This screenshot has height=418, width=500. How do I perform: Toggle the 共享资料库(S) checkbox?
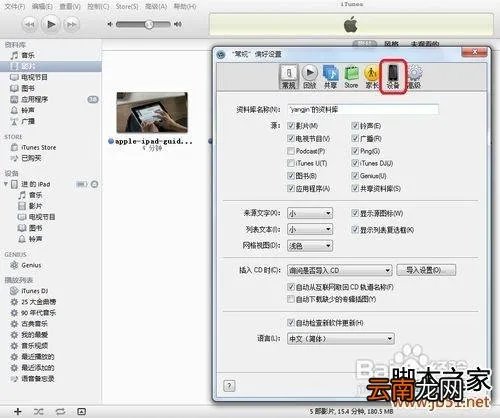355,189
